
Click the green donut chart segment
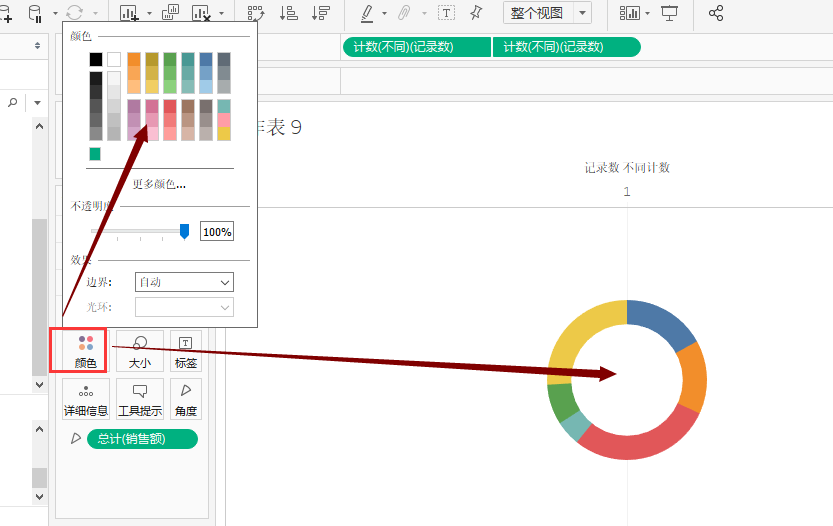point(562,400)
